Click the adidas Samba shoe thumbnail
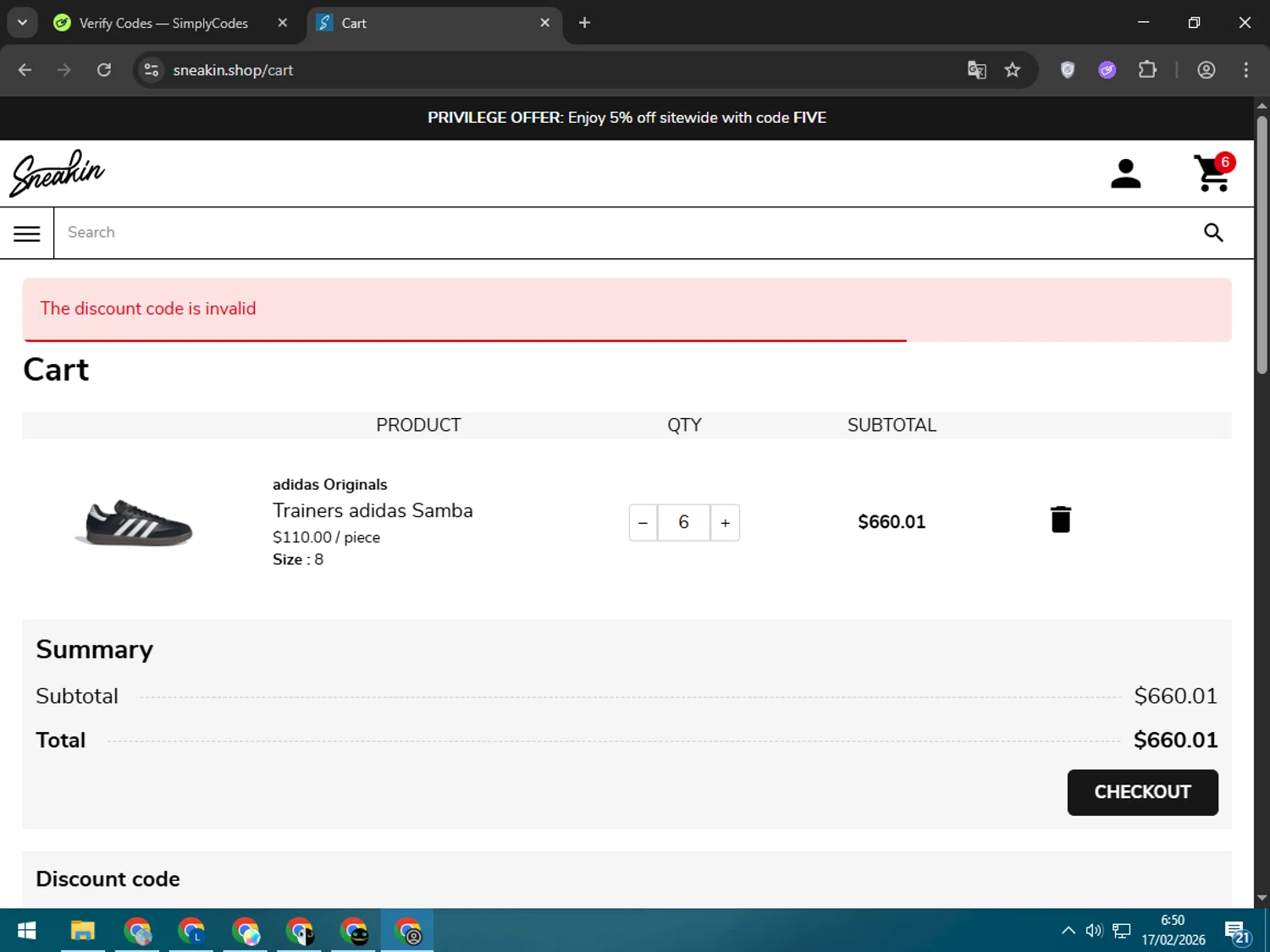The image size is (1270, 952). 134,522
